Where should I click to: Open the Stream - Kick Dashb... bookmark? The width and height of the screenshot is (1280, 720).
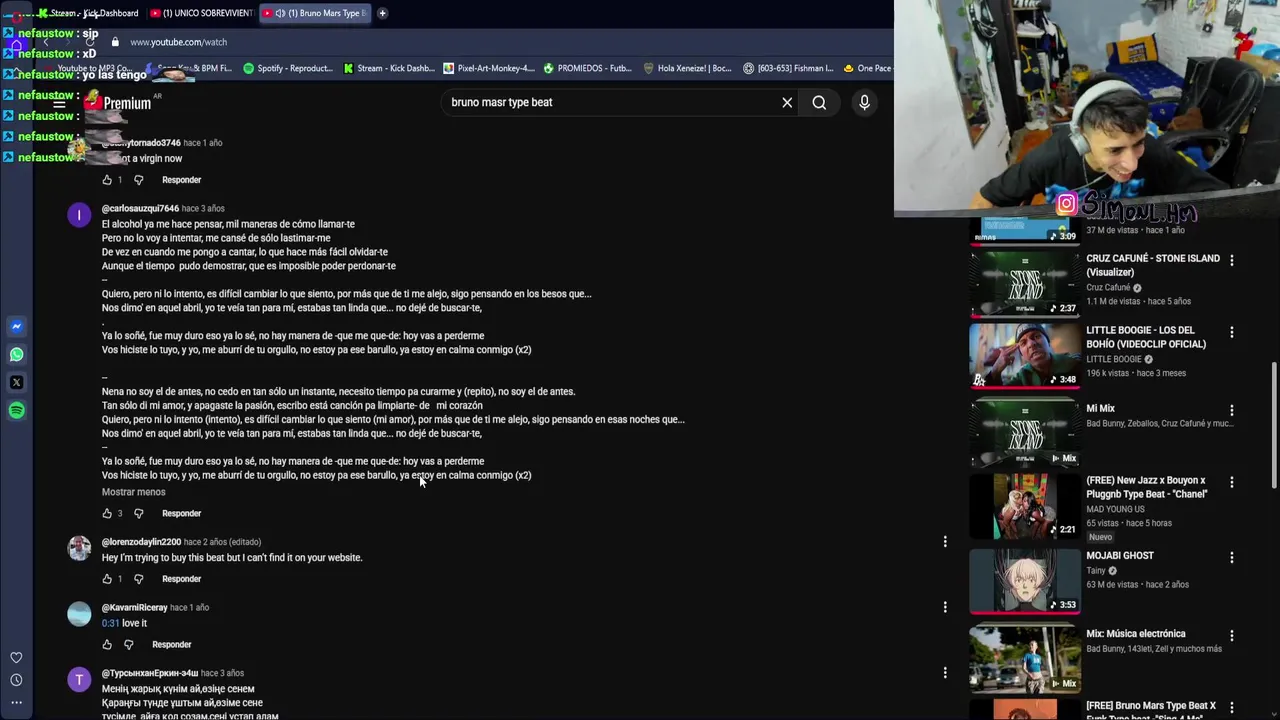point(388,68)
